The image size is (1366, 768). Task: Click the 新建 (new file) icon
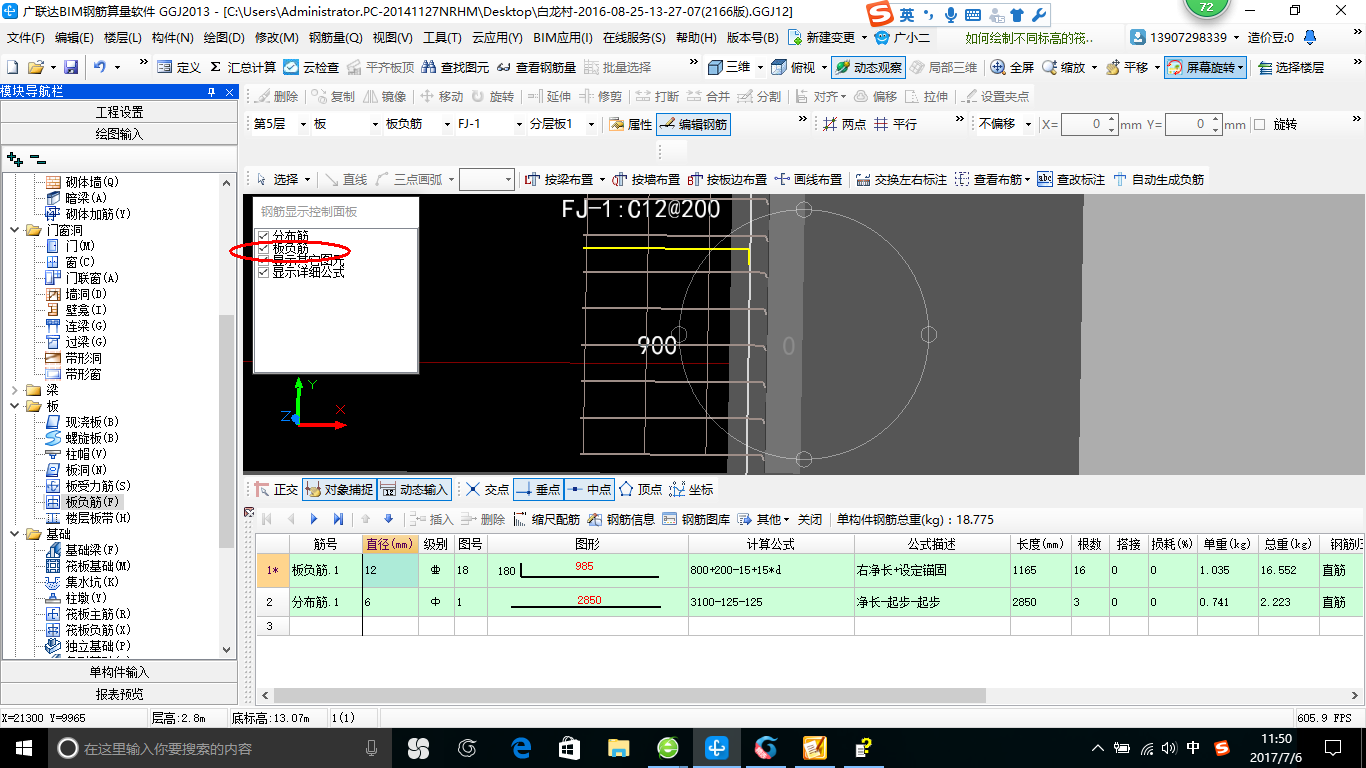pos(12,67)
